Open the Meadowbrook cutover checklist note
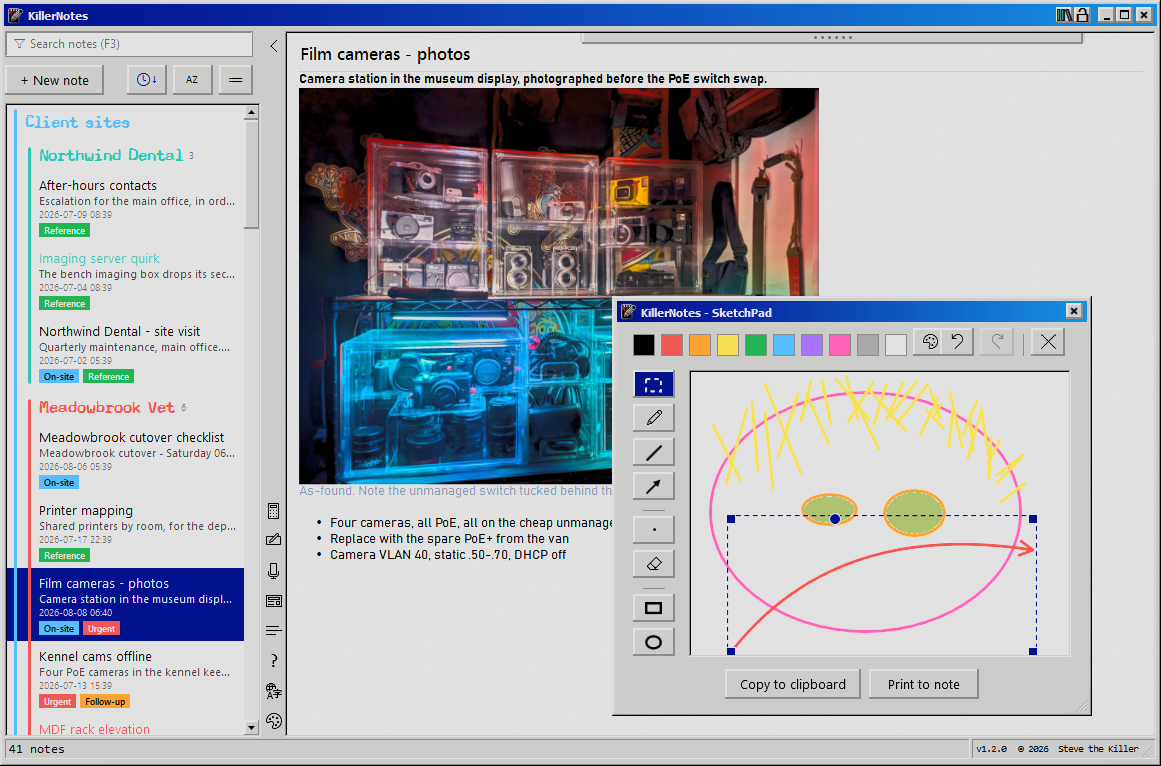Screen dimensions: 1161x766 [x=137, y=459]
